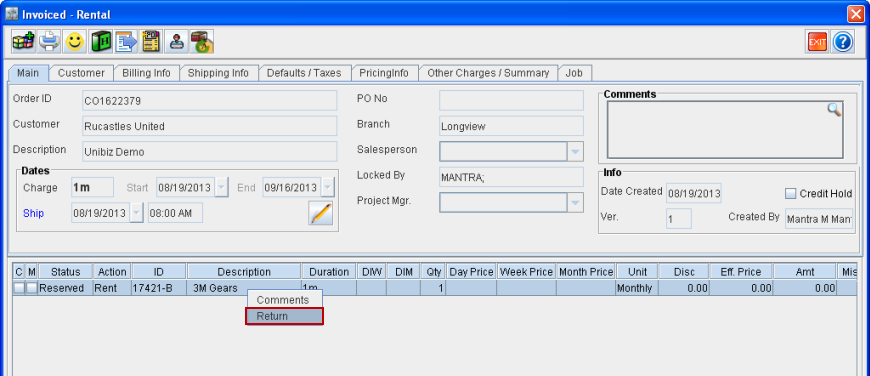Screen dimensions: 870x376
Task: Click the Duration column header
Action: 329,272
